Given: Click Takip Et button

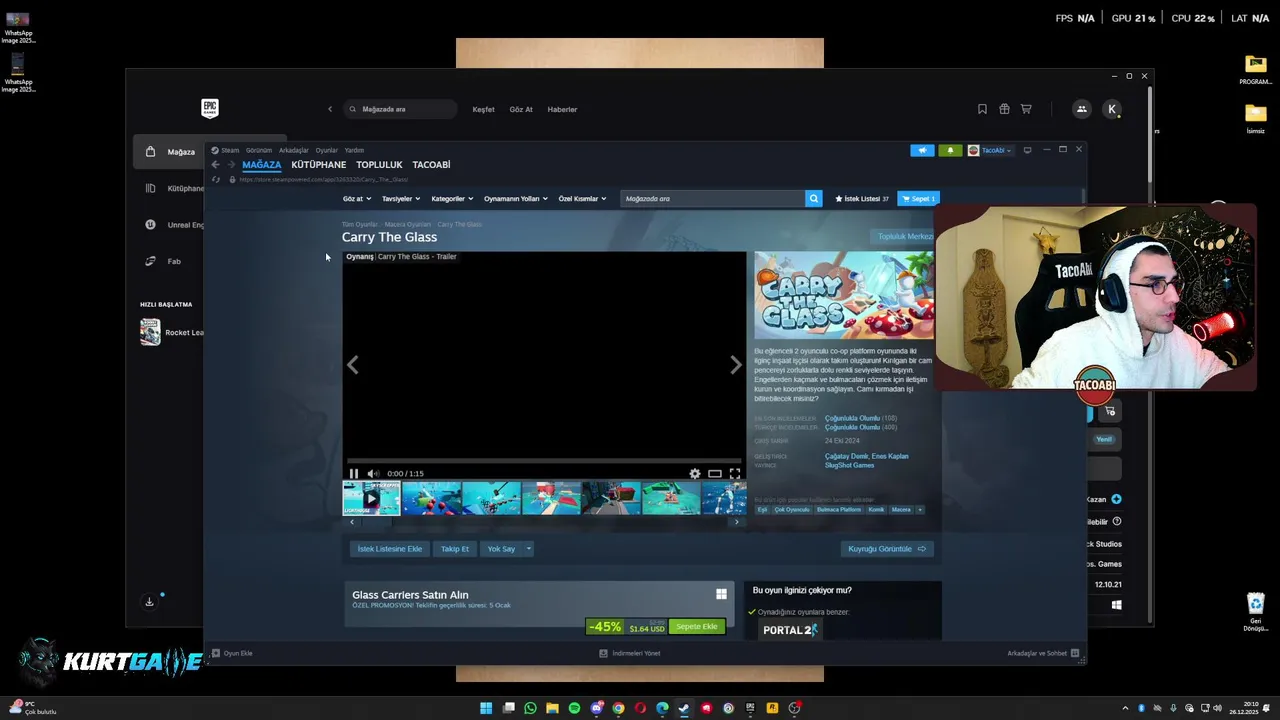Looking at the screenshot, I should (455, 549).
